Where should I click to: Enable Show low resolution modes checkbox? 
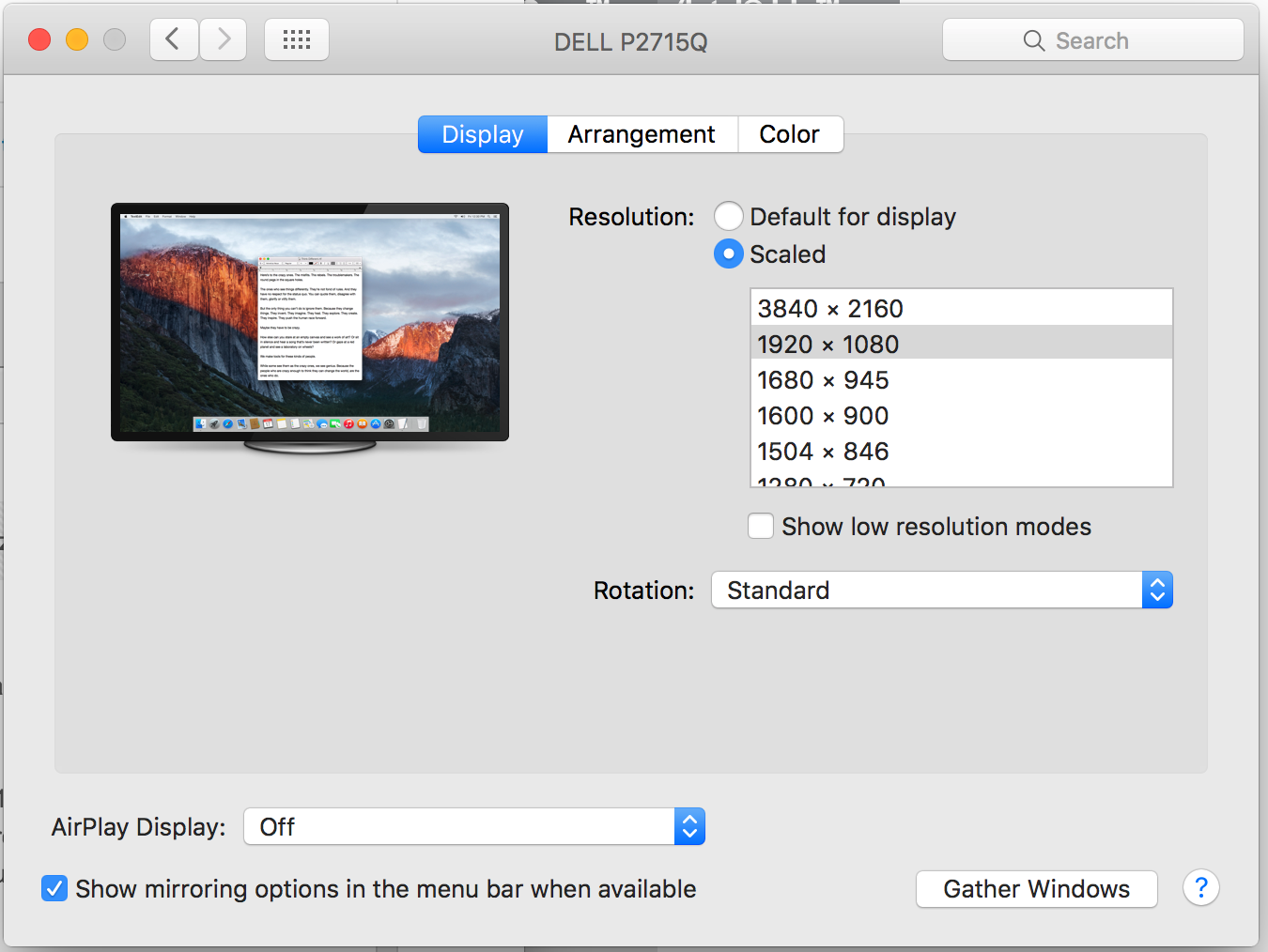coord(761,526)
